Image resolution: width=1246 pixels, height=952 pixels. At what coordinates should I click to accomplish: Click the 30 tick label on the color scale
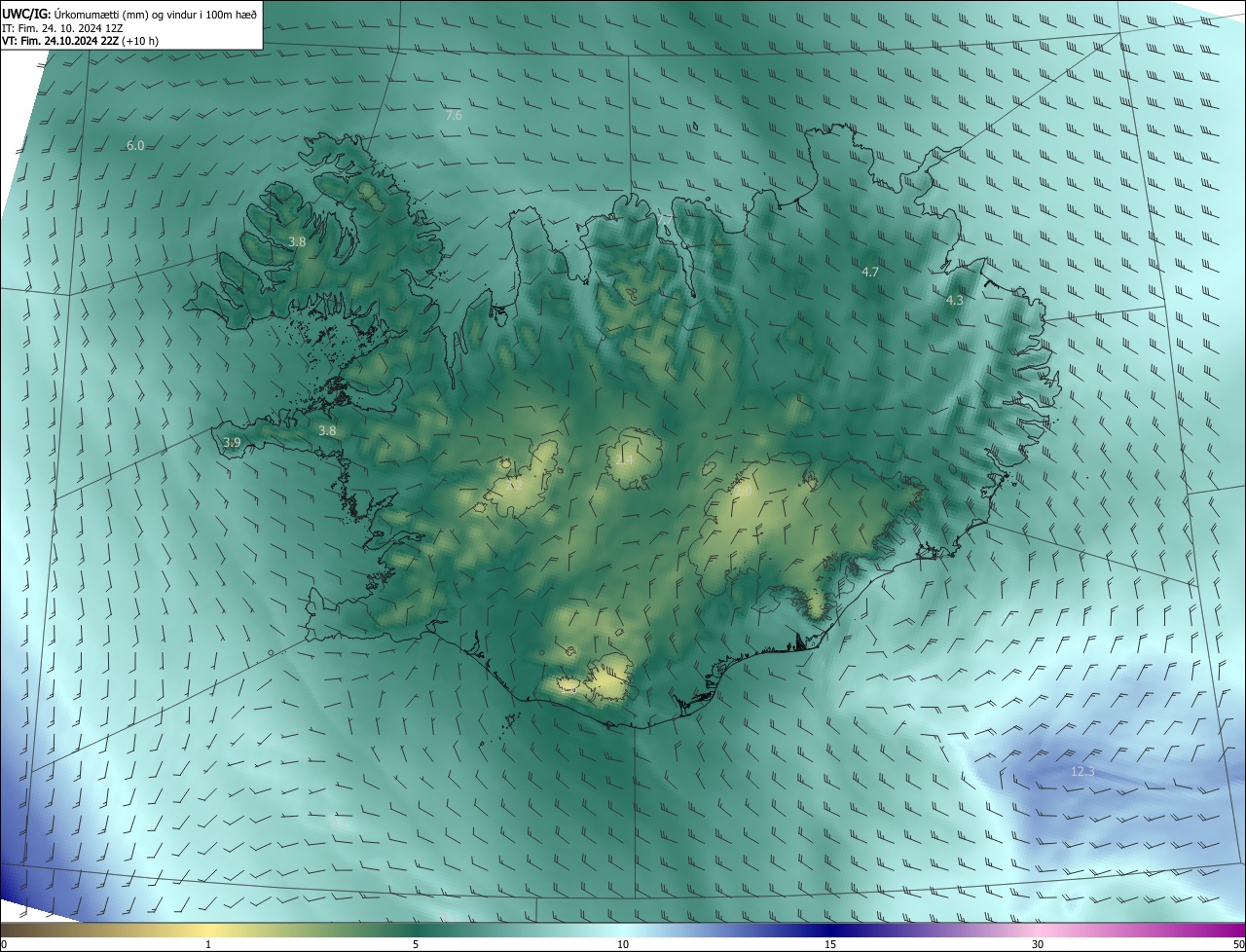coord(1038,944)
